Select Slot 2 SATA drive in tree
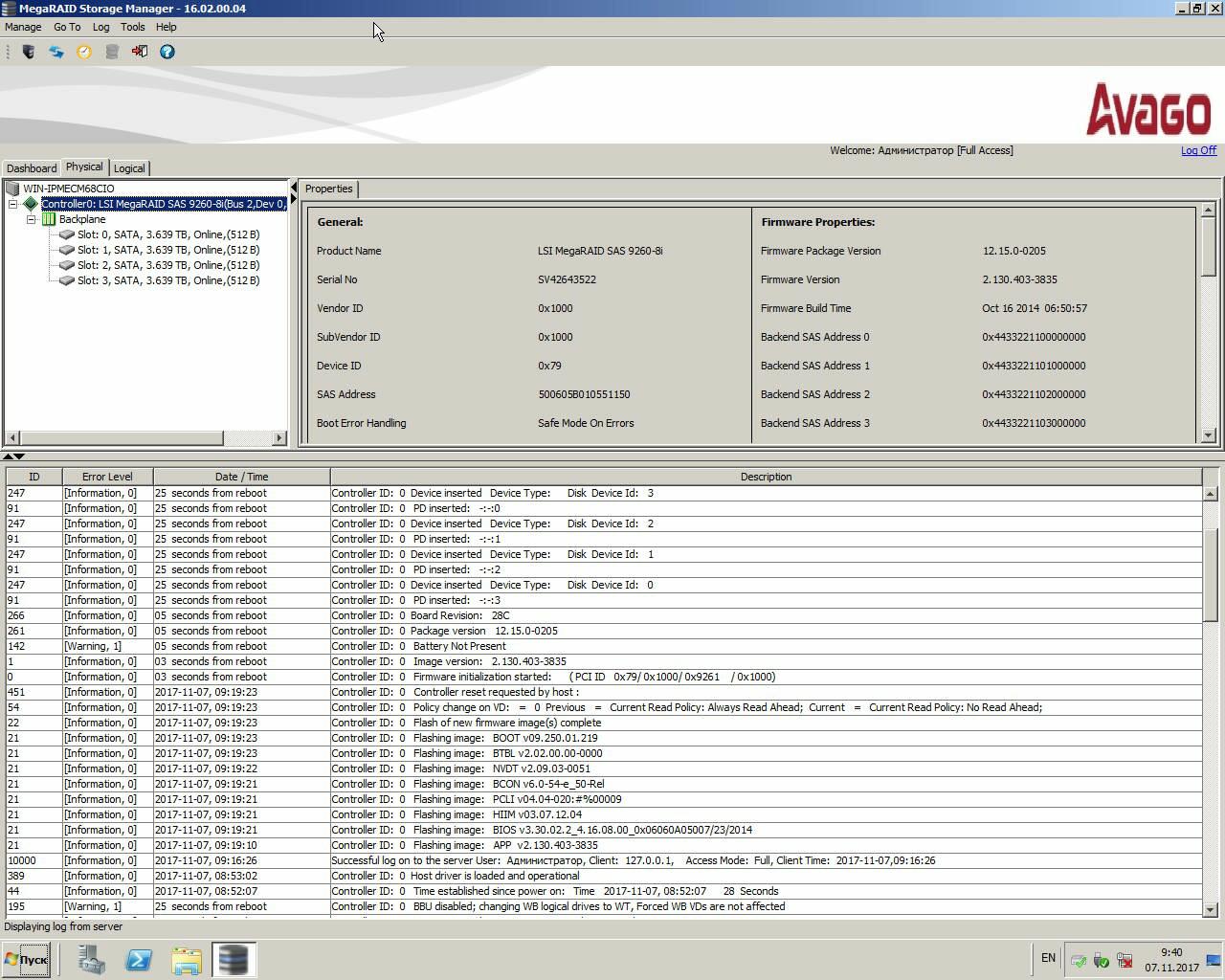The width and height of the screenshot is (1225, 980). (x=167, y=265)
